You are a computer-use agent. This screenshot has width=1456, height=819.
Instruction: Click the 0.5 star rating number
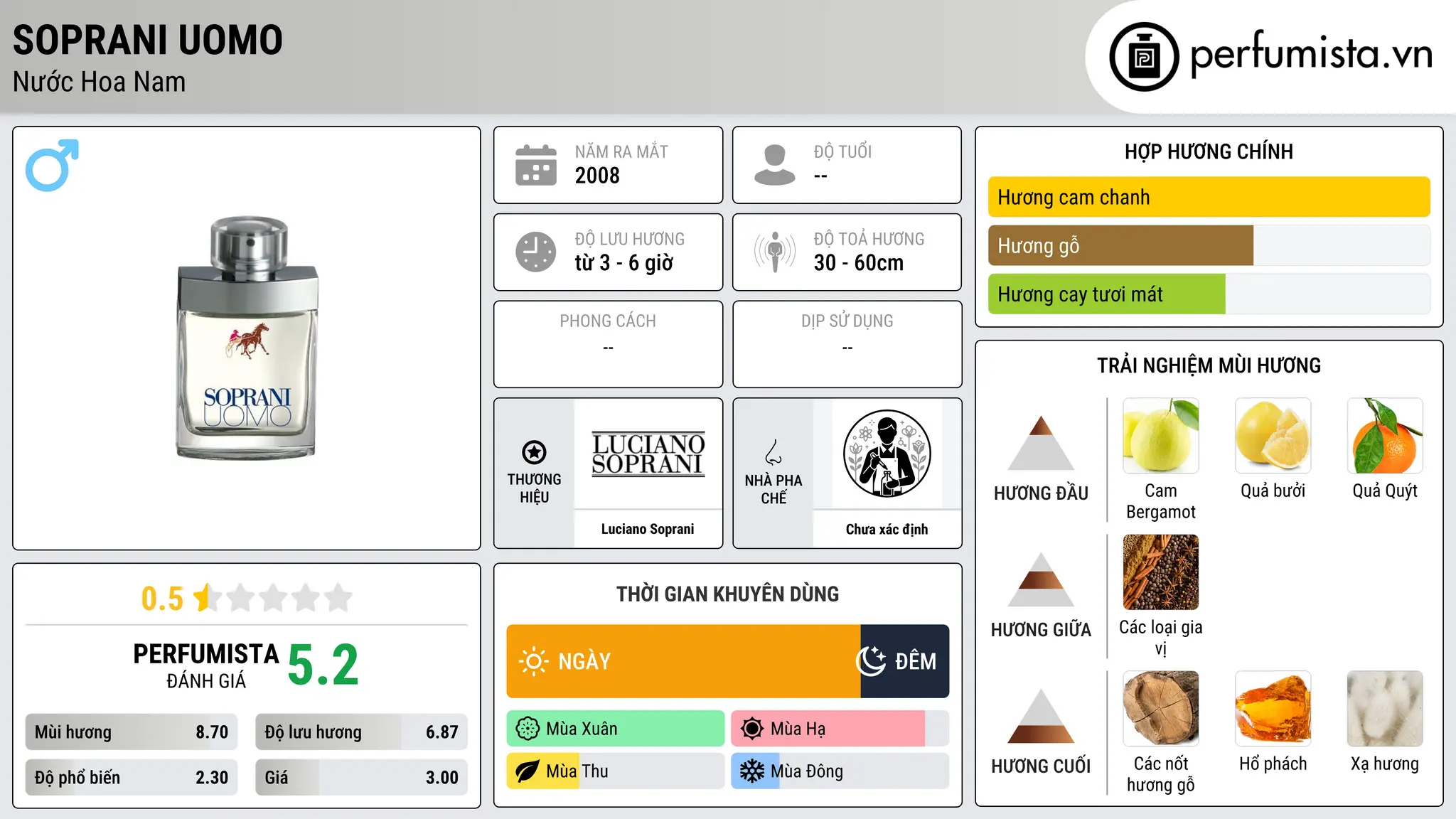click(x=162, y=599)
